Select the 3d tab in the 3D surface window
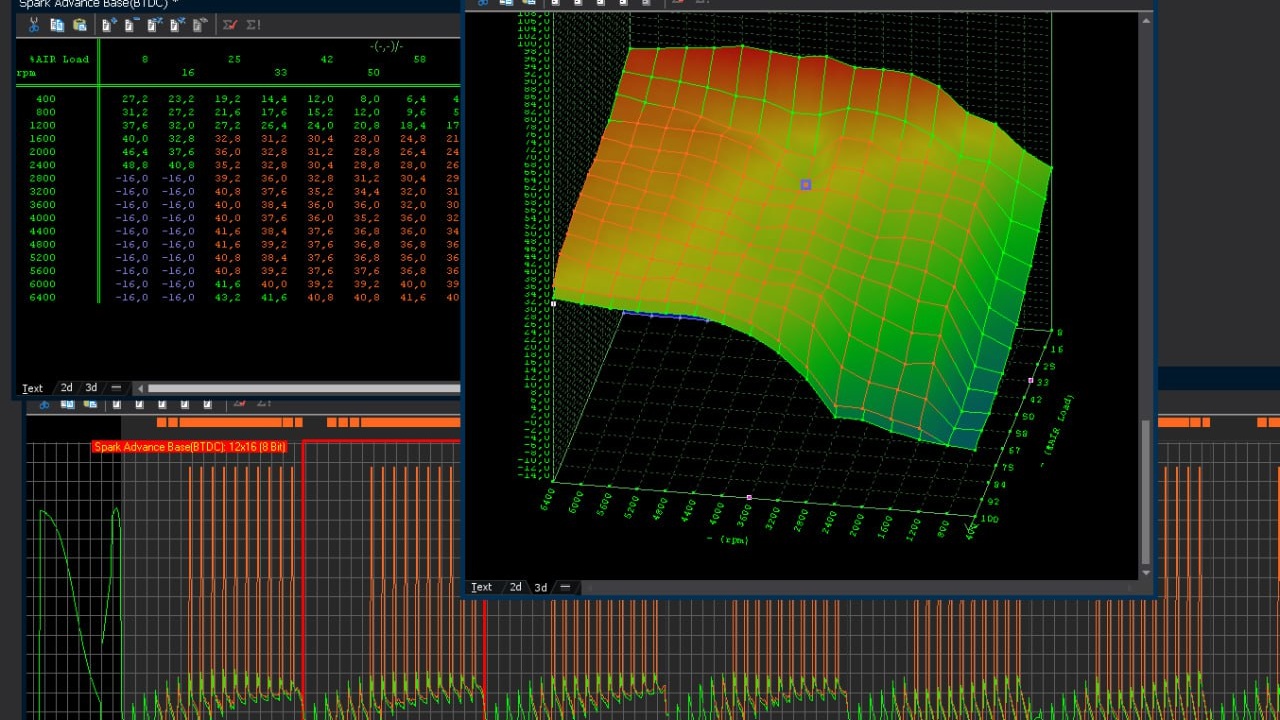This screenshot has height=720, width=1280. click(x=540, y=587)
